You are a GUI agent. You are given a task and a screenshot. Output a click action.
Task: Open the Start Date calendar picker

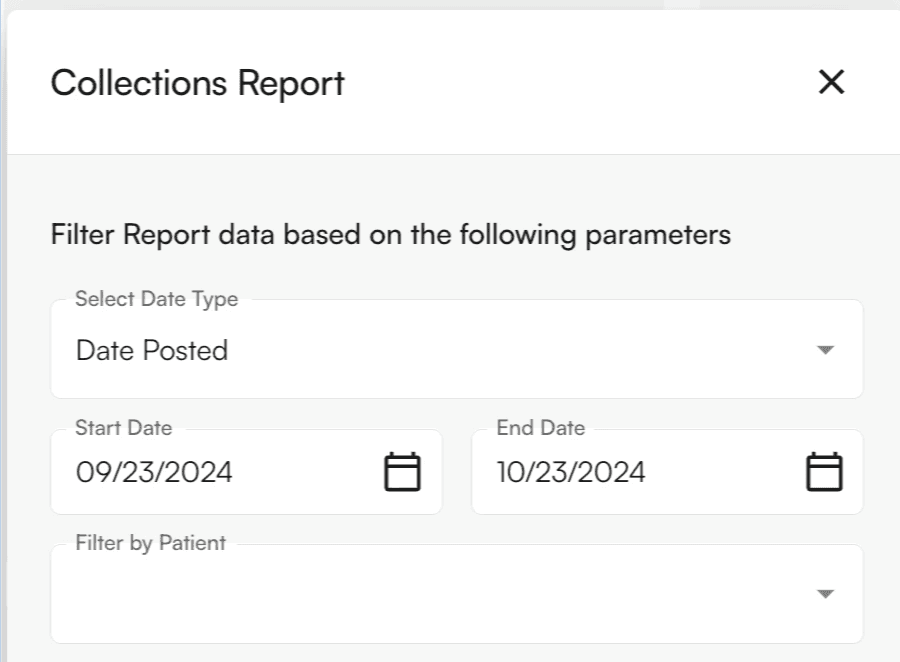tap(402, 472)
